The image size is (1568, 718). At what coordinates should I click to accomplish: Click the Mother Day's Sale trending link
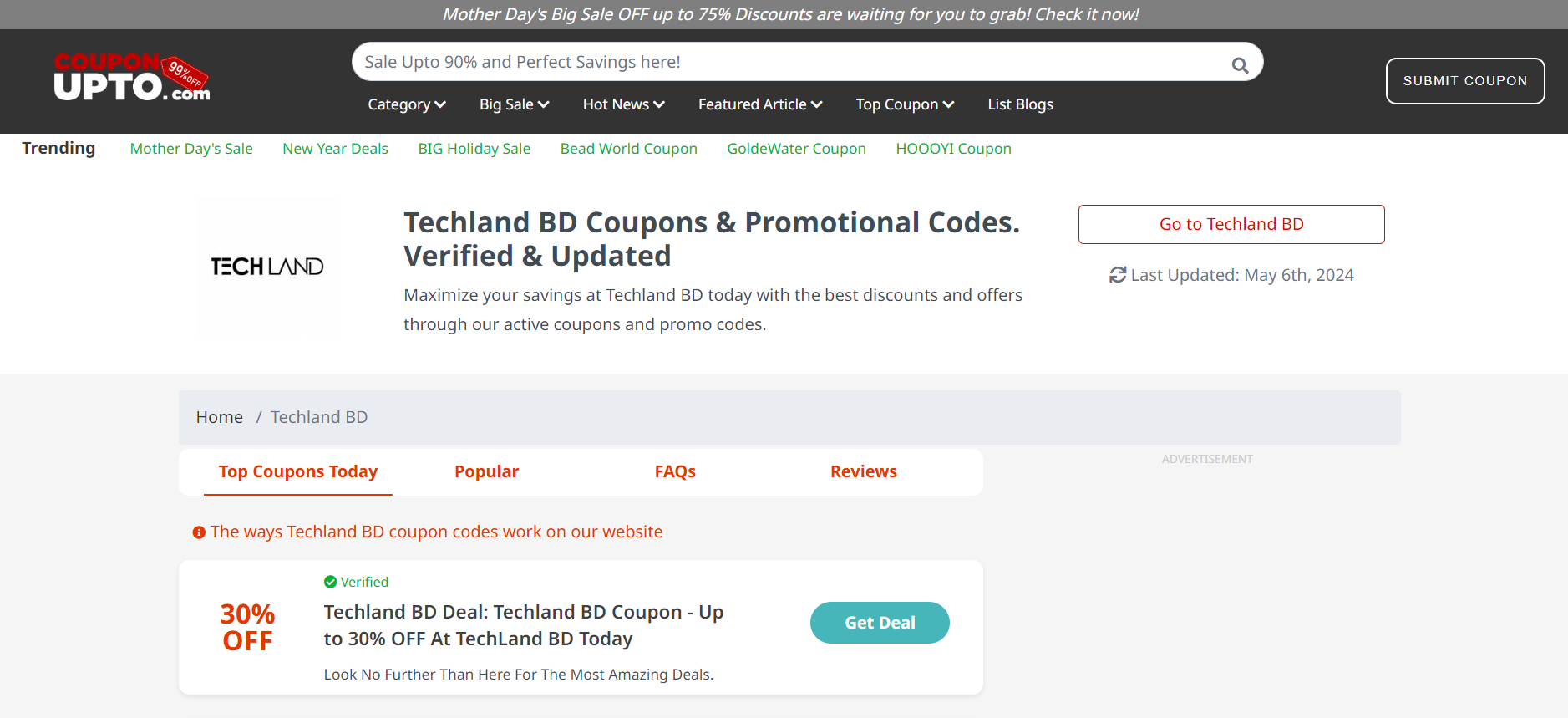pos(190,148)
